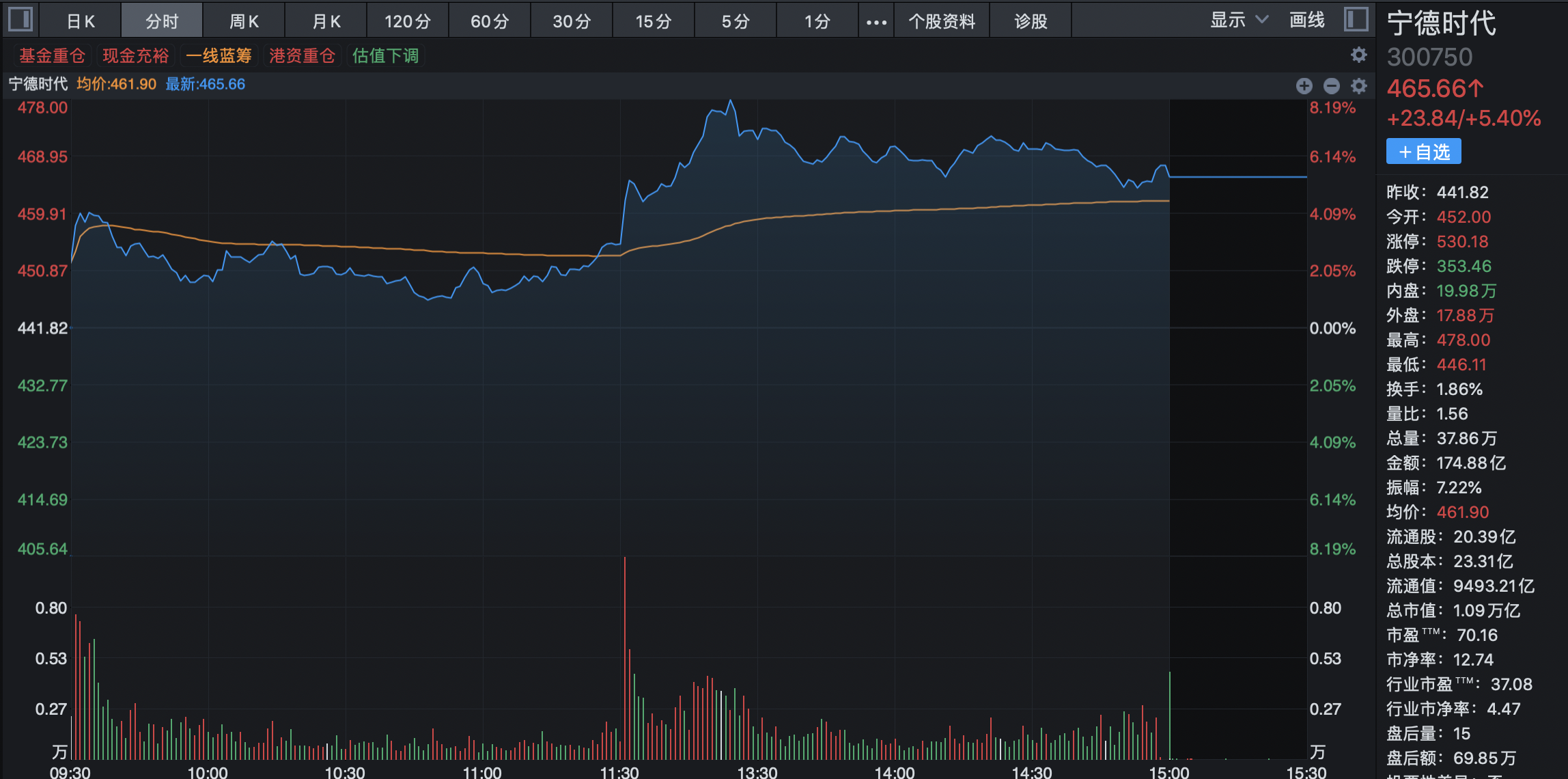Click the 基金重仓 tag
Viewport: 1568px width, 779px height.
(52, 55)
